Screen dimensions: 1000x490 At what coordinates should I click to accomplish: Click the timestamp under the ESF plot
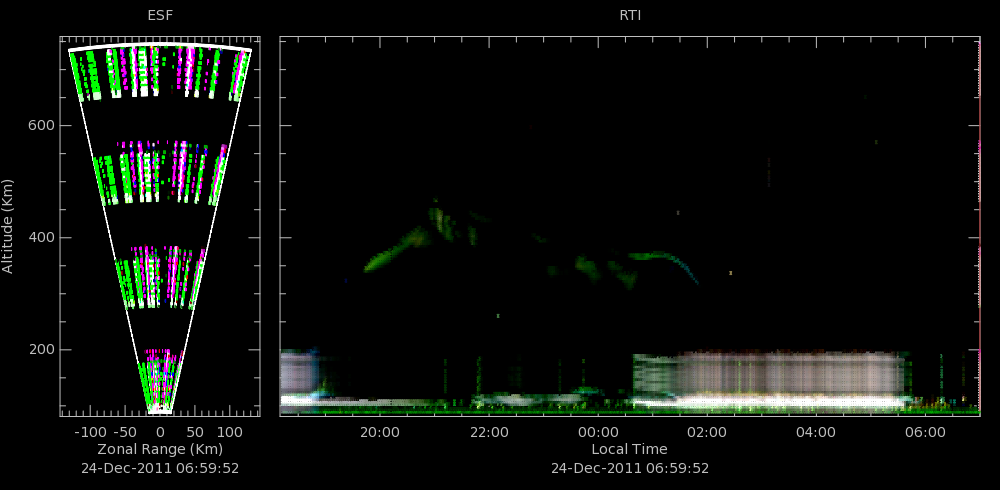(160, 468)
